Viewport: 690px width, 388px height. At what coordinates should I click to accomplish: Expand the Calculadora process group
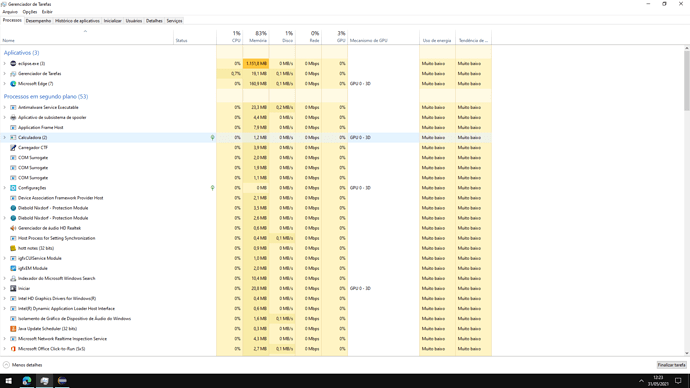click(5, 138)
